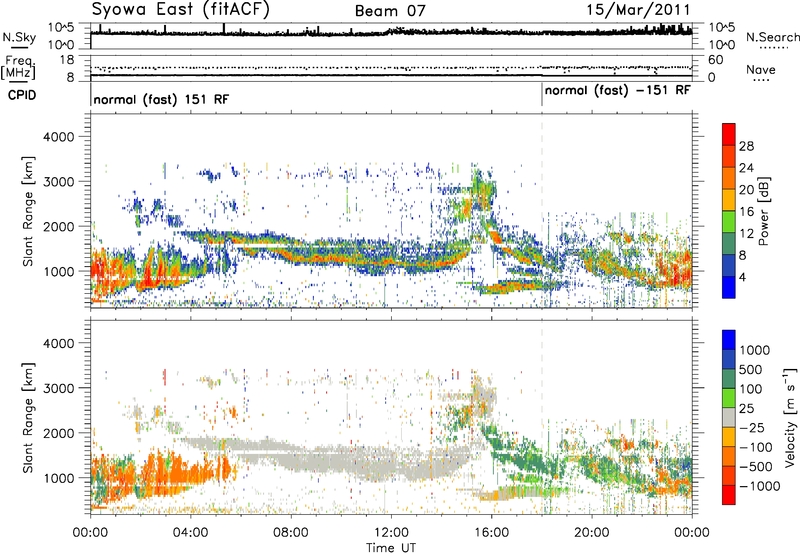Click the 12:00 time tick label
This screenshot has height=554, width=800.
click(391, 533)
